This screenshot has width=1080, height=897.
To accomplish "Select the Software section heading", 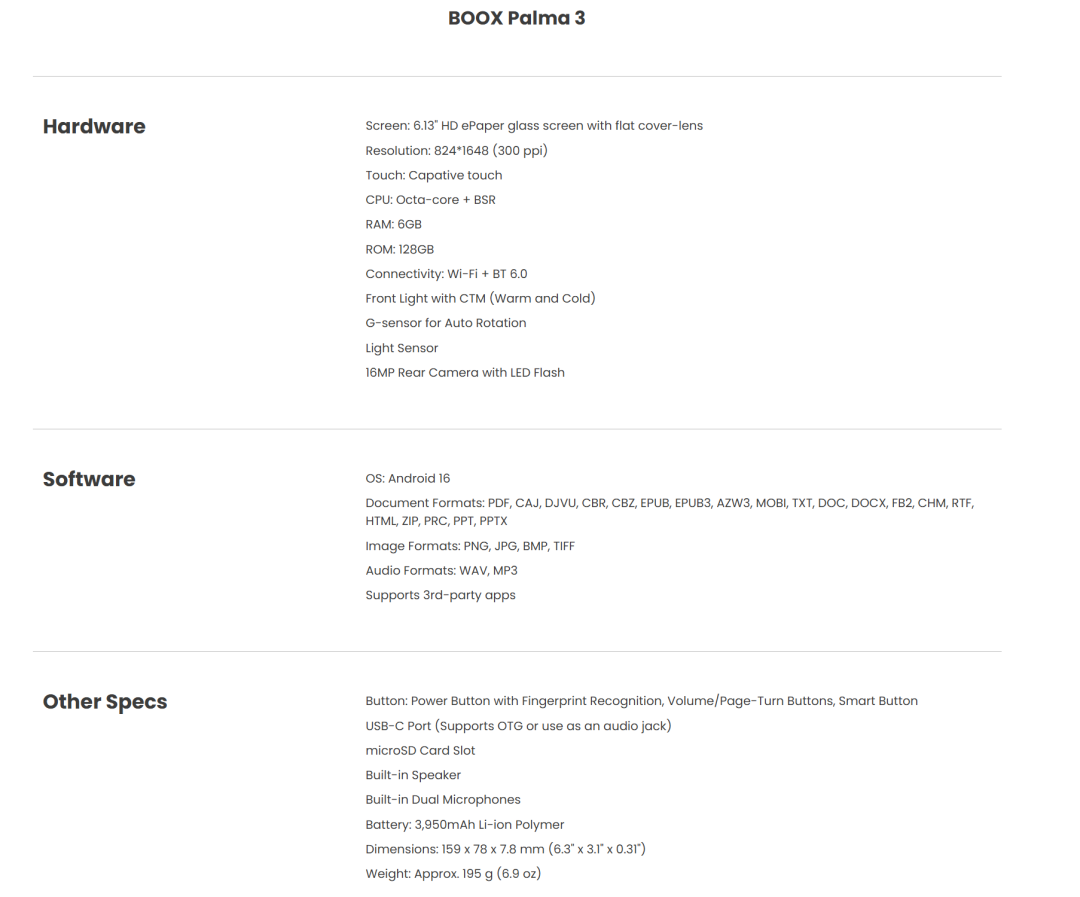I will point(89,479).
